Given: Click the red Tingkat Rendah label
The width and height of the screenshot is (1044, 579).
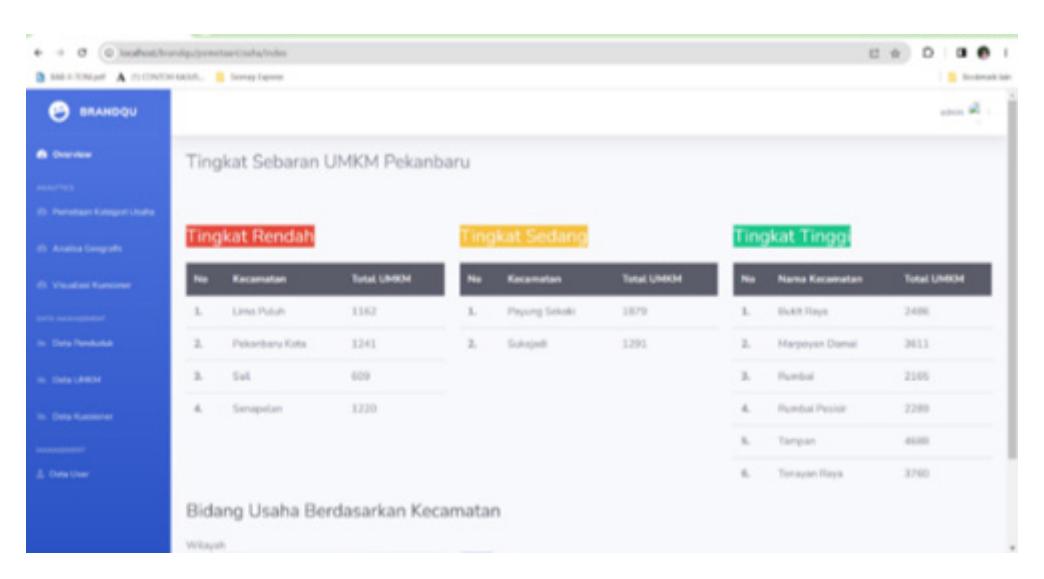Looking at the screenshot, I should click(250, 236).
